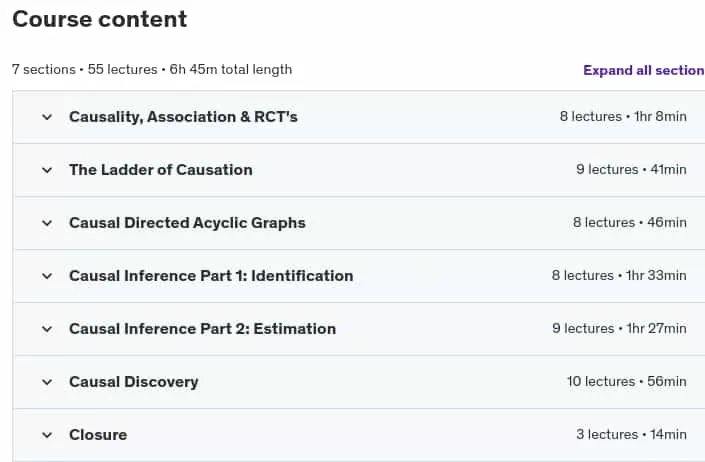Open Causal Inference Part 2: Estimation title
705x462 pixels.
(x=203, y=329)
